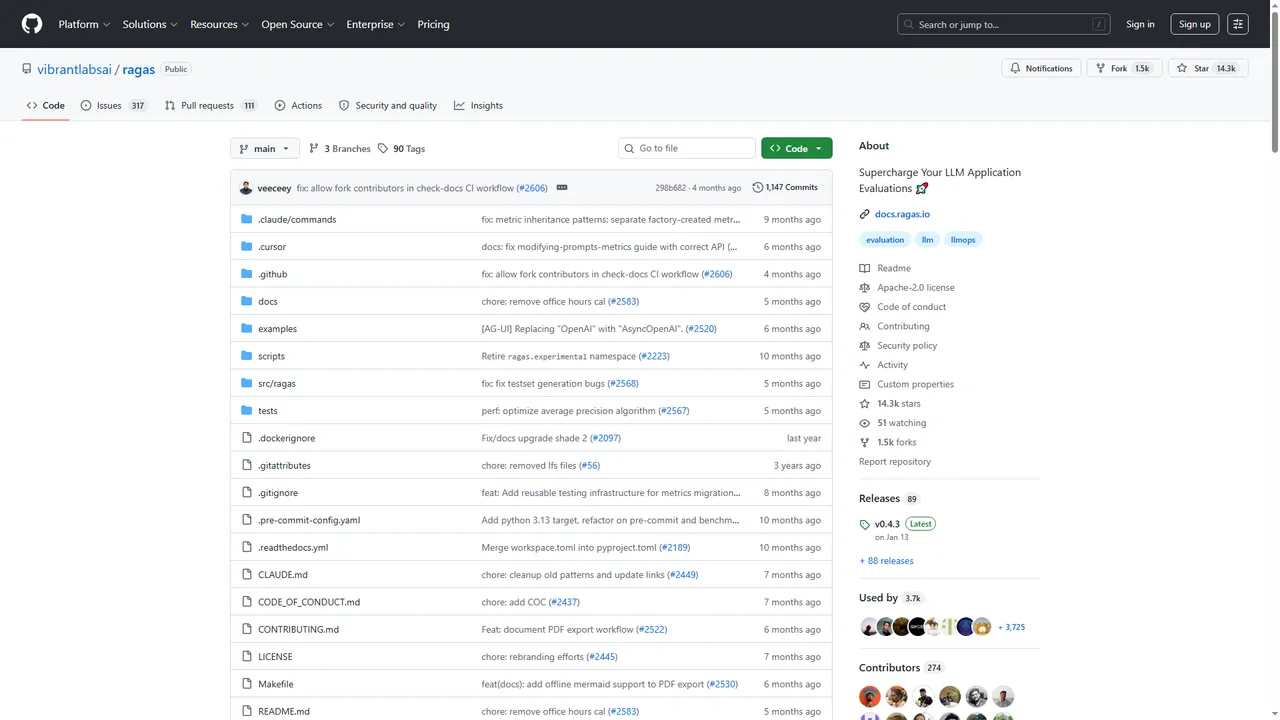This screenshot has width=1280, height=720.
Task: Open the GitHub logo home icon
Action: (32, 24)
